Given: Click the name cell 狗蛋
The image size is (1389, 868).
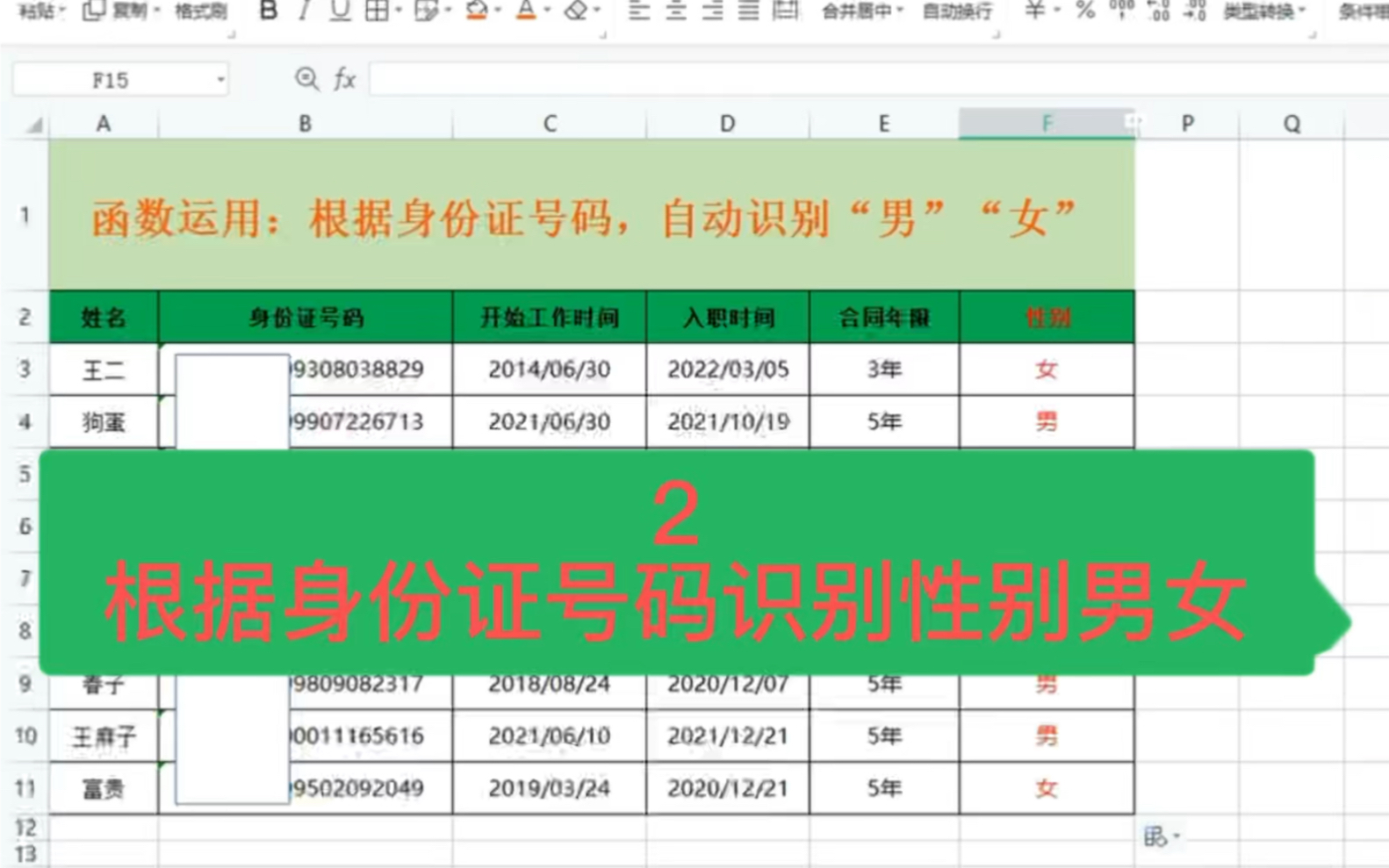Looking at the screenshot, I should tap(104, 422).
